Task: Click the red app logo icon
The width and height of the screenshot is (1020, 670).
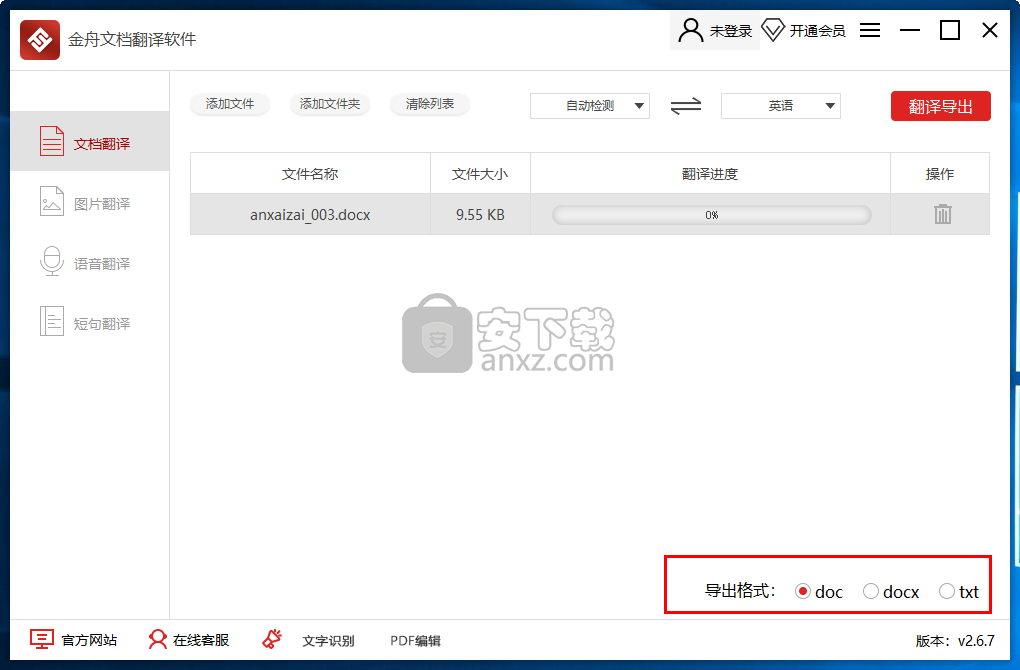Action: [x=40, y=40]
